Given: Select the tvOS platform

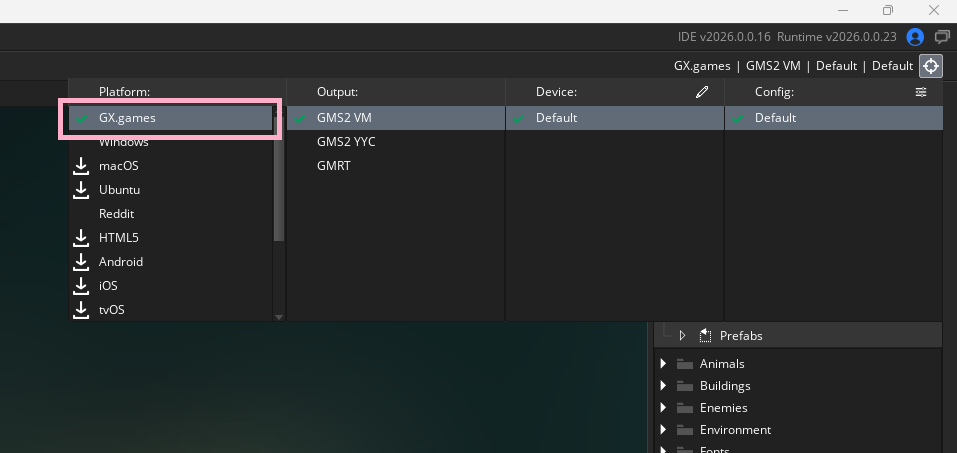Looking at the screenshot, I should click(170, 310).
